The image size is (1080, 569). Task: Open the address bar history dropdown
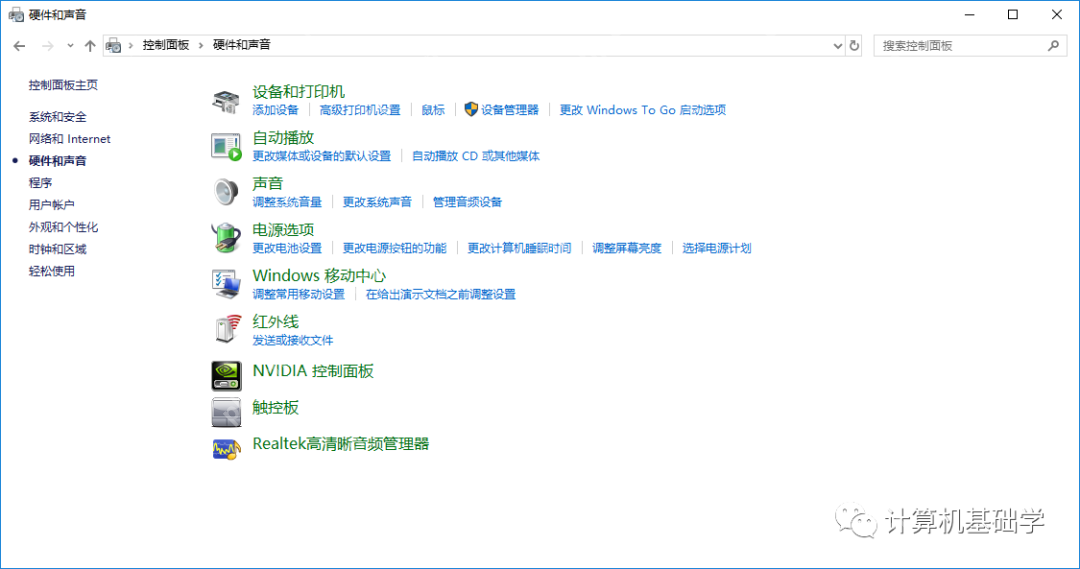[838, 46]
